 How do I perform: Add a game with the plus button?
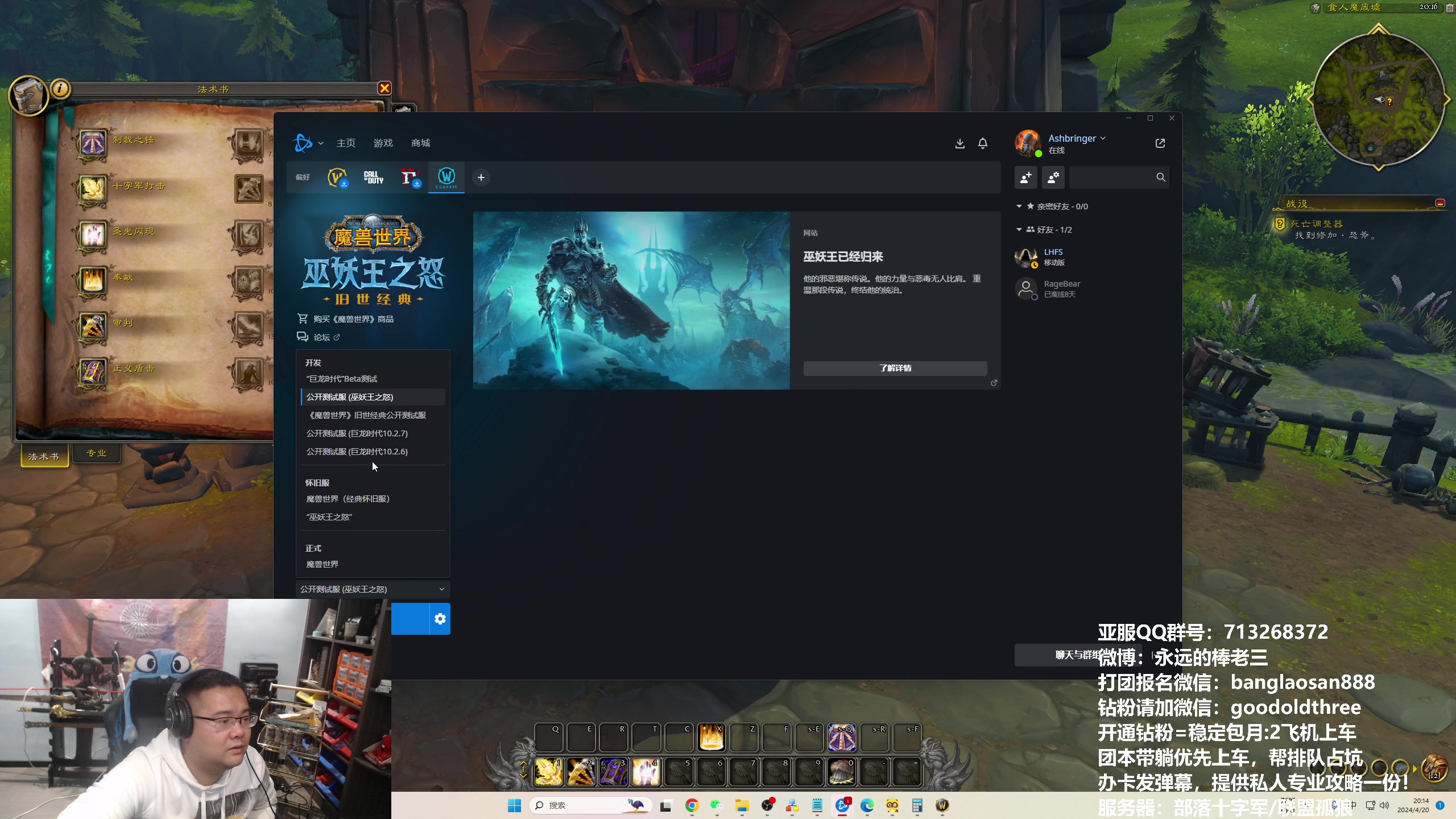pyautogui.click(x=481, y=177)
